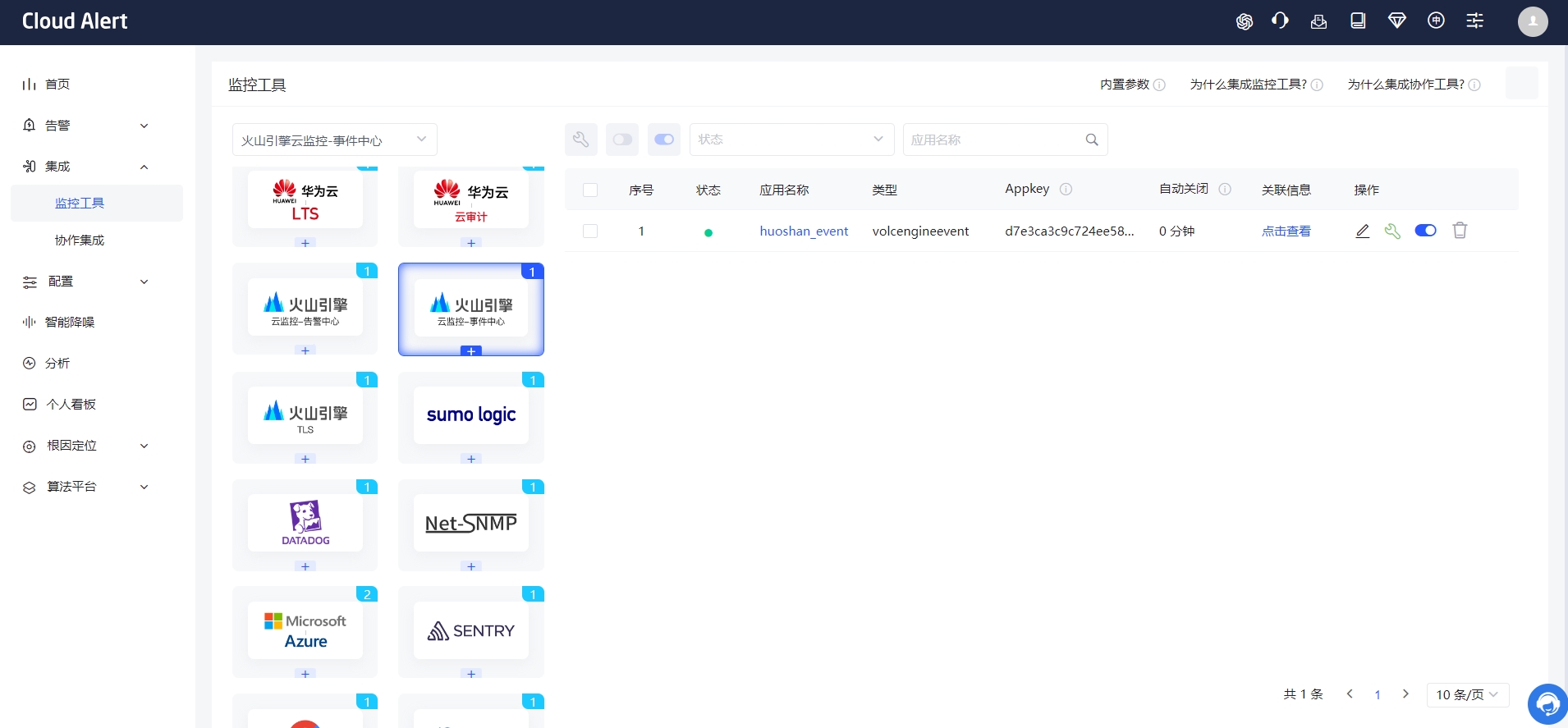Add integration with plus under SENTRY
1568x728 pixels.
471,674
